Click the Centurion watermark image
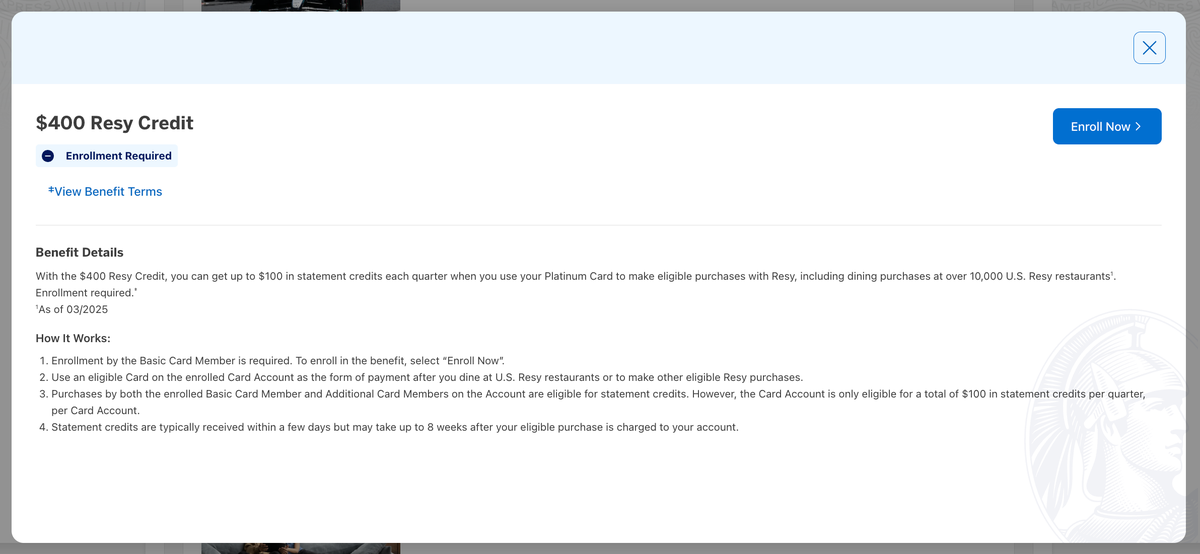Viewport: 1200px width, 554px height. coord(1110,430)
